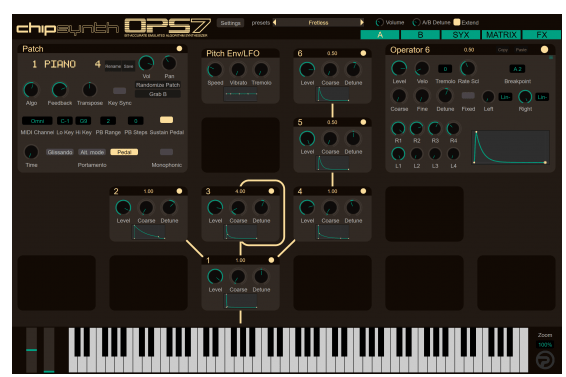Click the pitch bend wheel strip
Viewport: 566px width, 377px height.
[x=31, y=350]
